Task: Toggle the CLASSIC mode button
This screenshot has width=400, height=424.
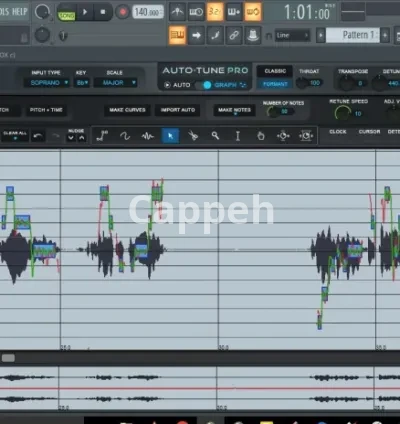Action: 275,71
